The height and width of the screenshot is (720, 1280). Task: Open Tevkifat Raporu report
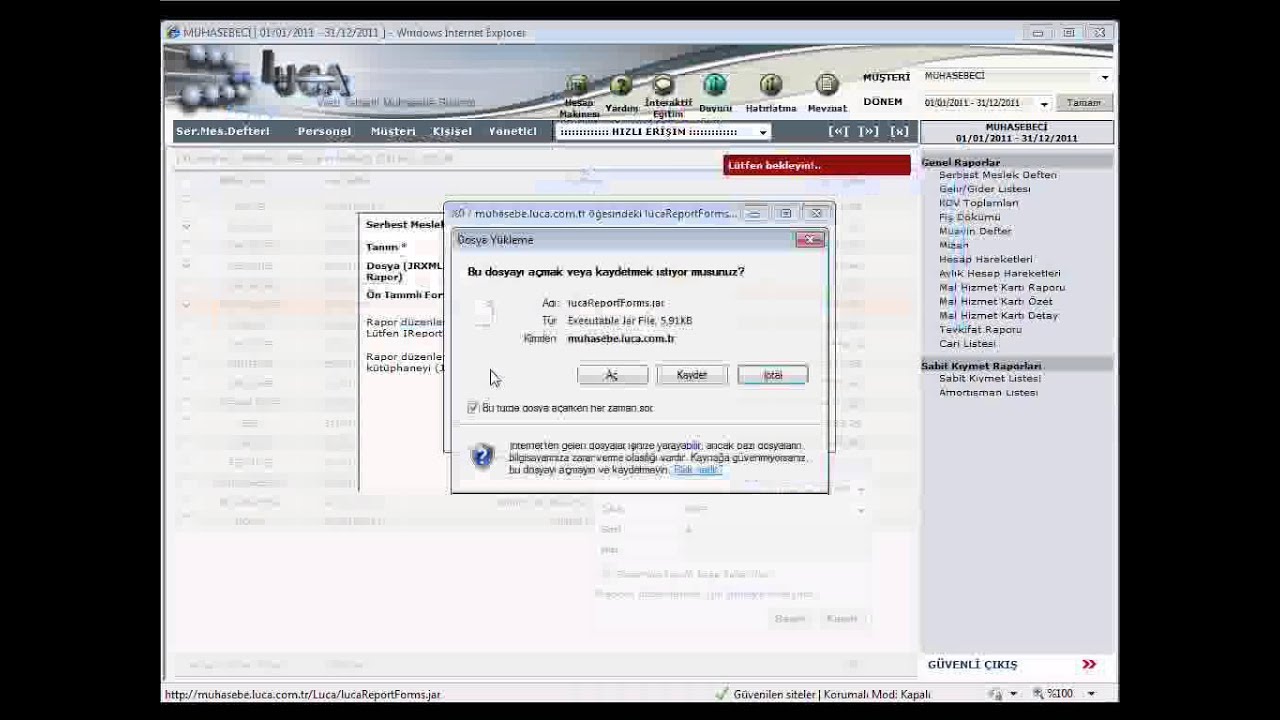coord(980,329)
